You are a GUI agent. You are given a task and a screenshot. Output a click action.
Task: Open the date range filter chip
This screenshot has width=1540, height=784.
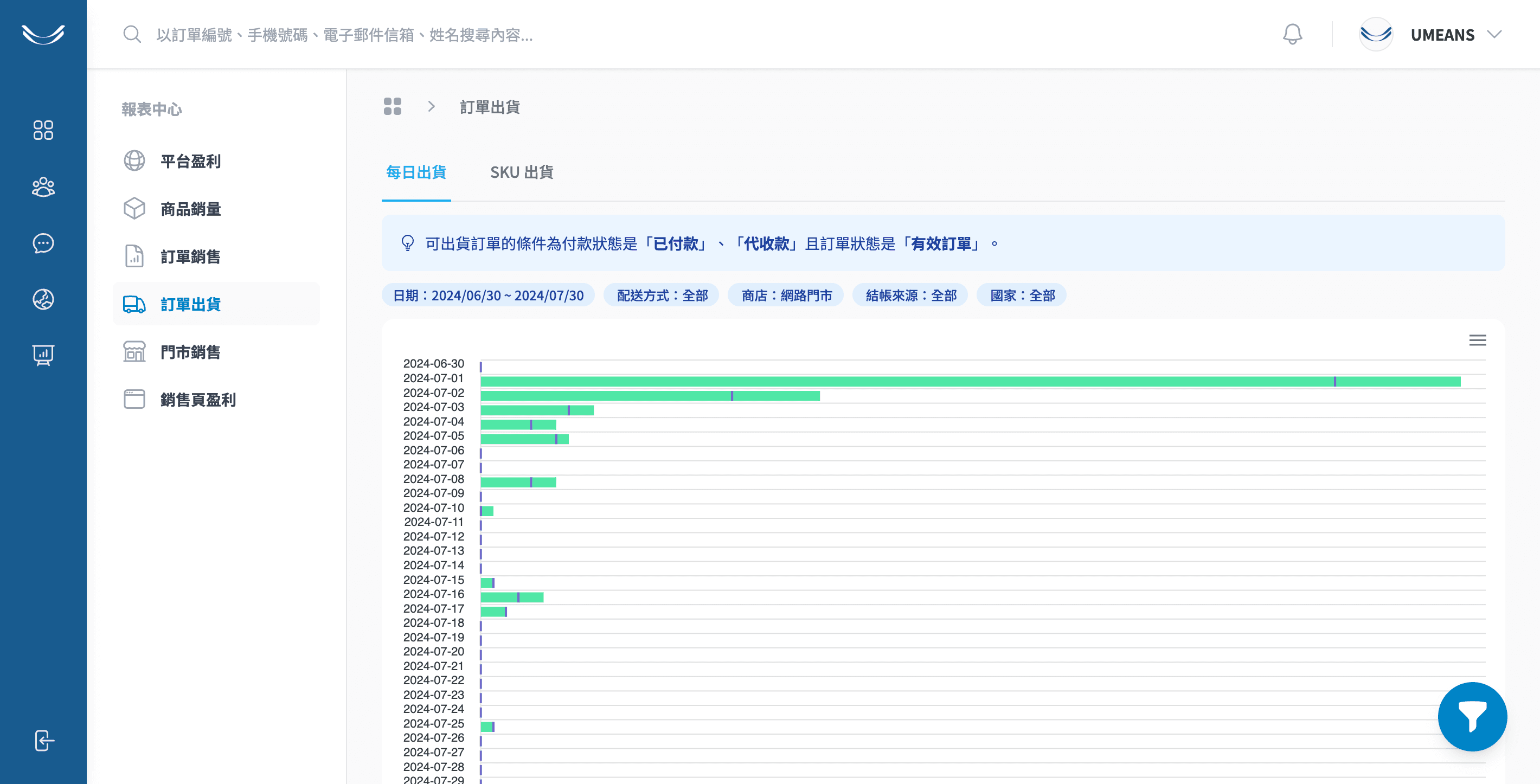point(488,295)
